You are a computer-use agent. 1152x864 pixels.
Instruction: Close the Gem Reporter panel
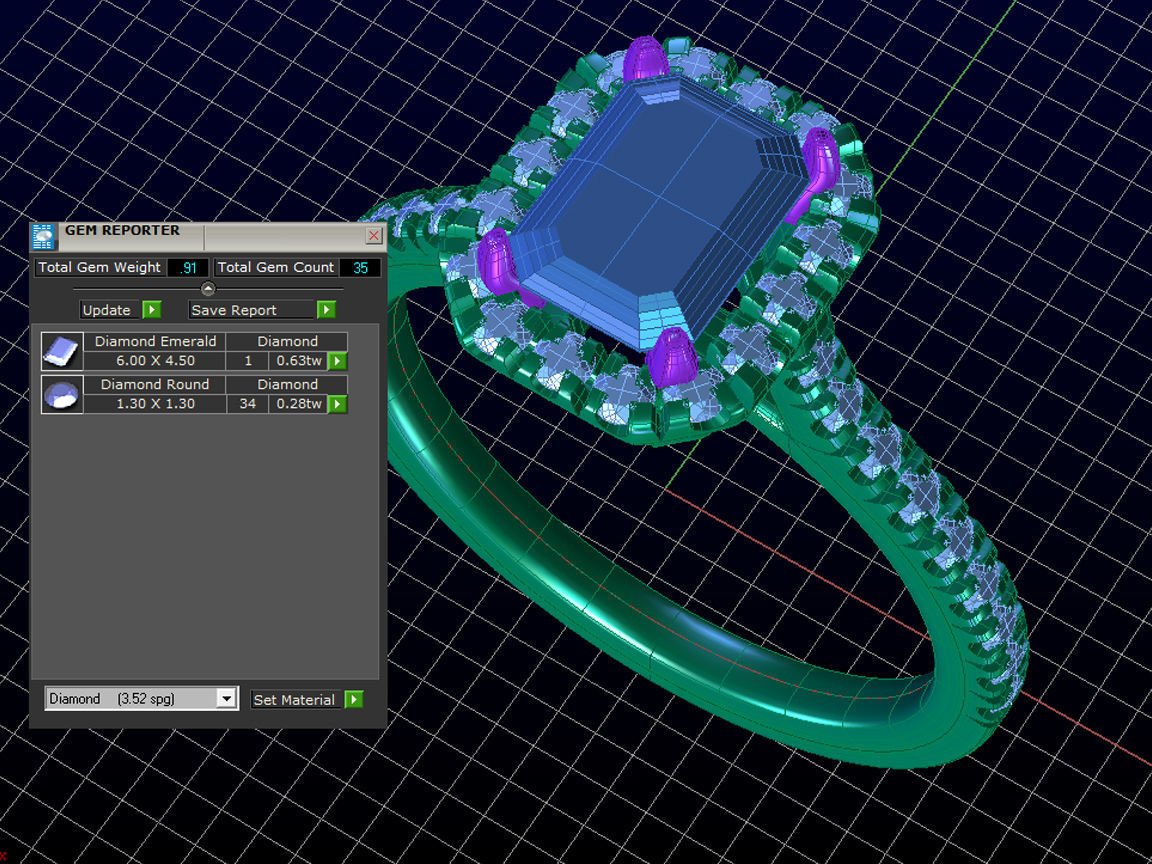pyautogui.click(x=373, y=236)
